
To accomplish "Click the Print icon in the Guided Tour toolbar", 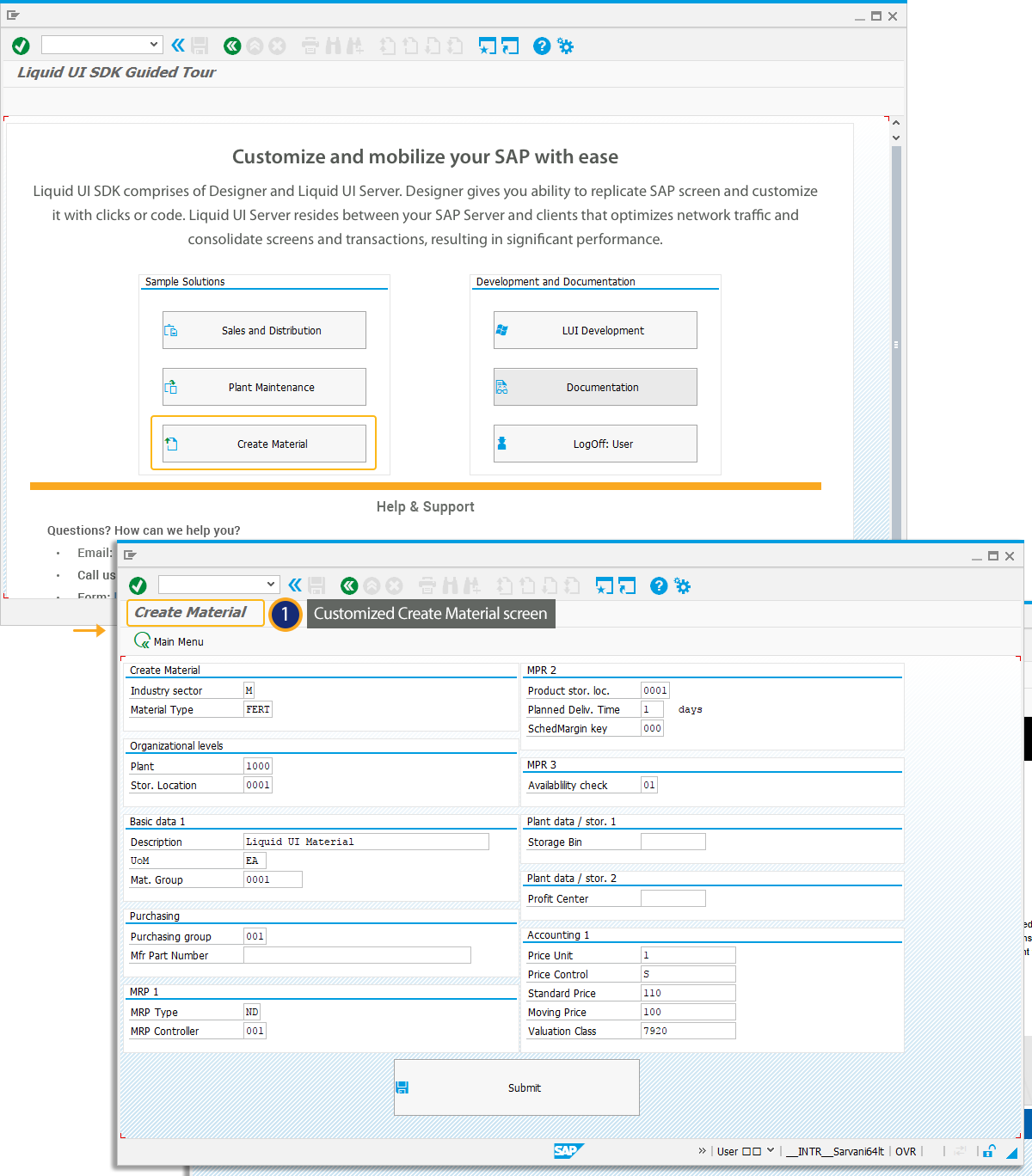I will (310, 46).
